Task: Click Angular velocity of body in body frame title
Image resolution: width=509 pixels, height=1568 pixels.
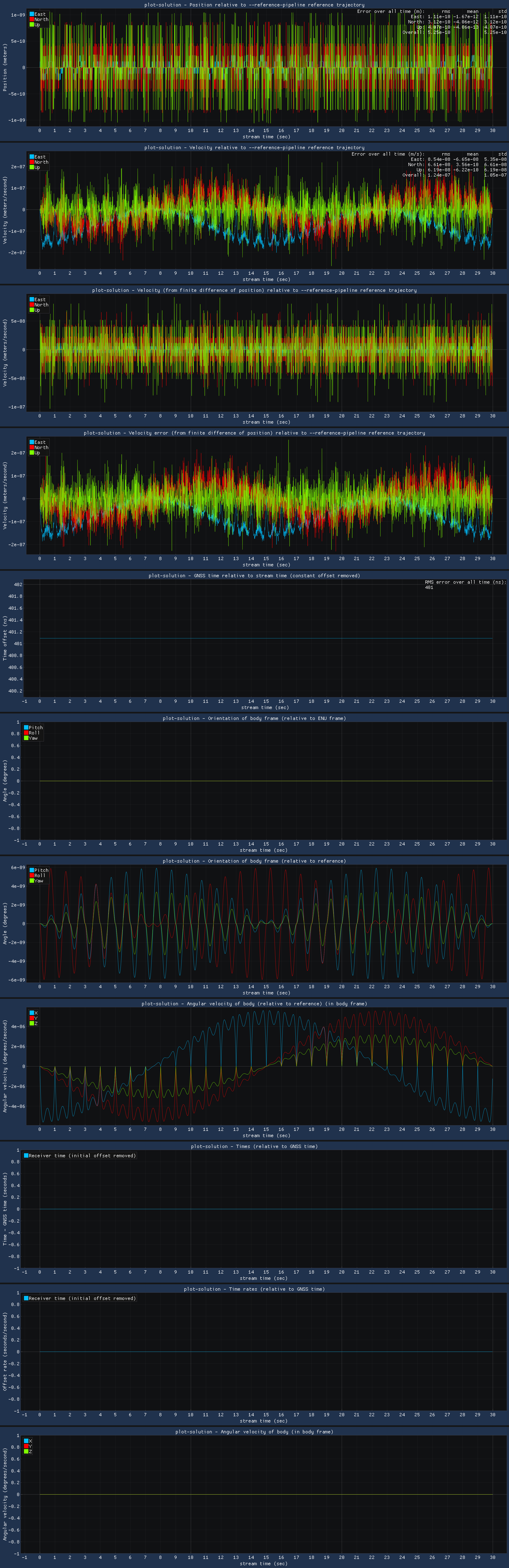Action: click(254, 1432)
